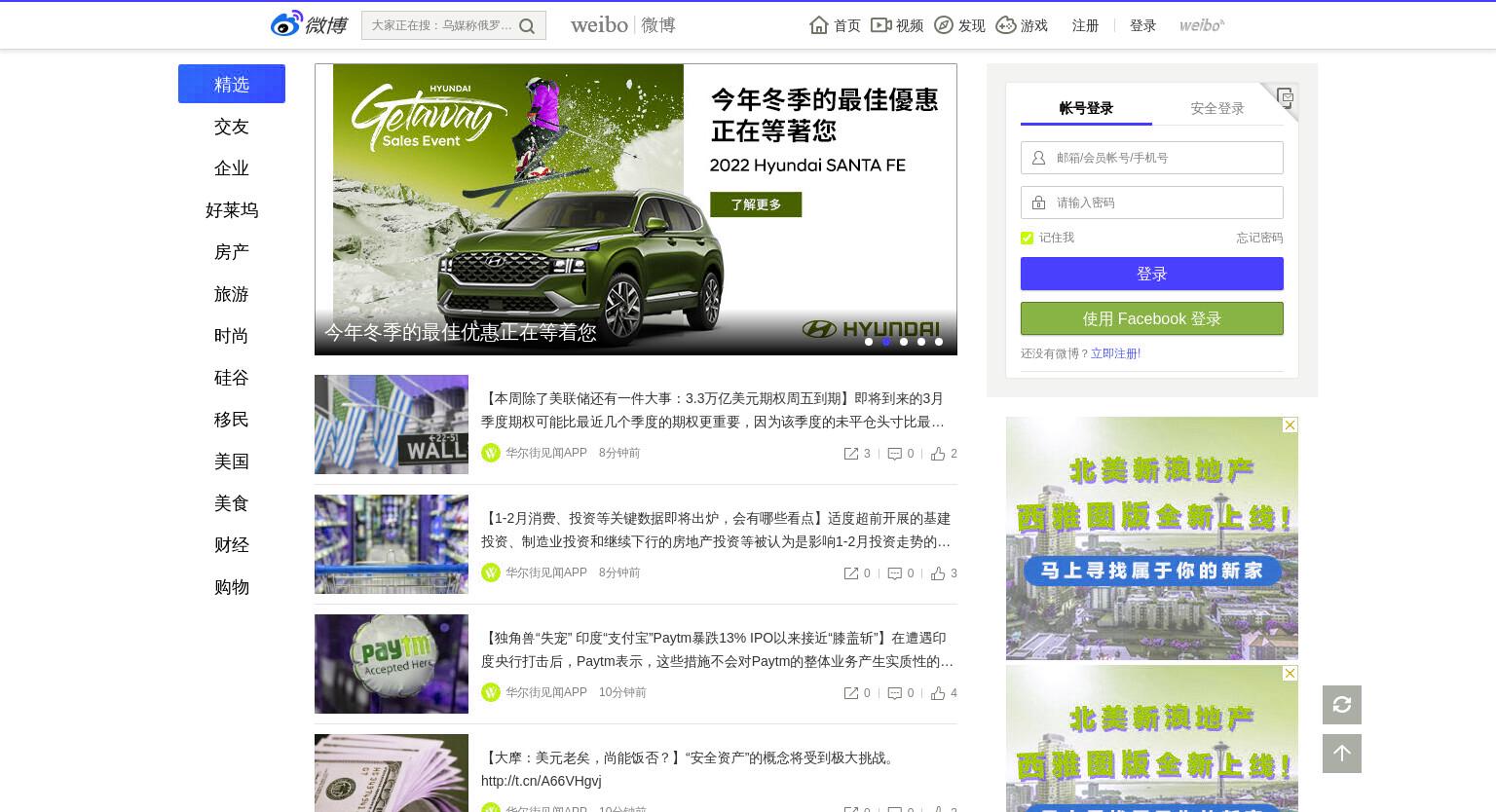Focus the 邮箱/会员帐号/手机号 input field

pos(1152,158)
